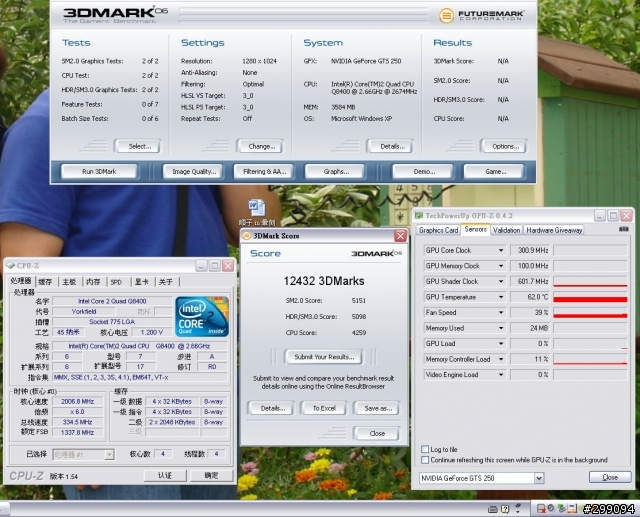The height and width of the screenshot is (517, 640).
Task: Click the Graphs button
Action: point(336,172)
